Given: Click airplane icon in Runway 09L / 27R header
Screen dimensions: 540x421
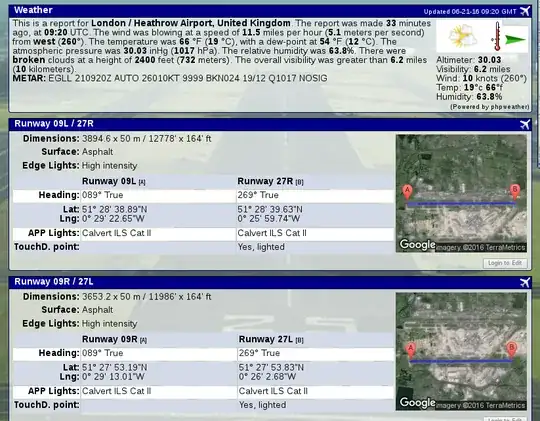Looking at the screenshot, I should tap(525, 124).
